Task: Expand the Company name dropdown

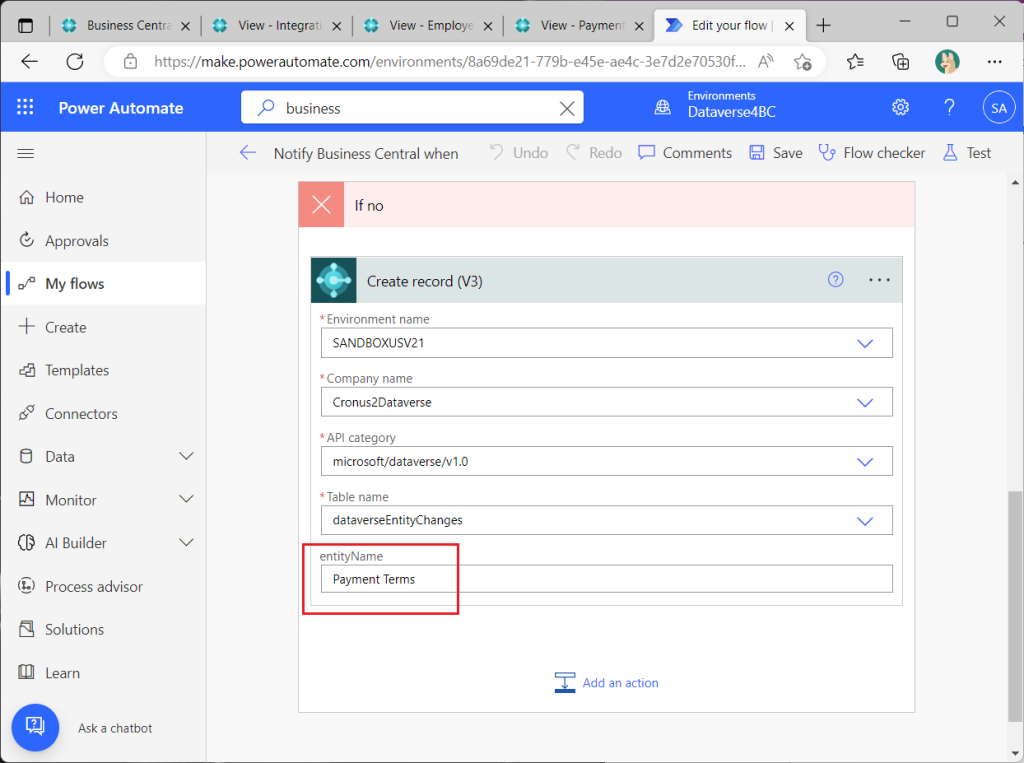Action: 865,402
